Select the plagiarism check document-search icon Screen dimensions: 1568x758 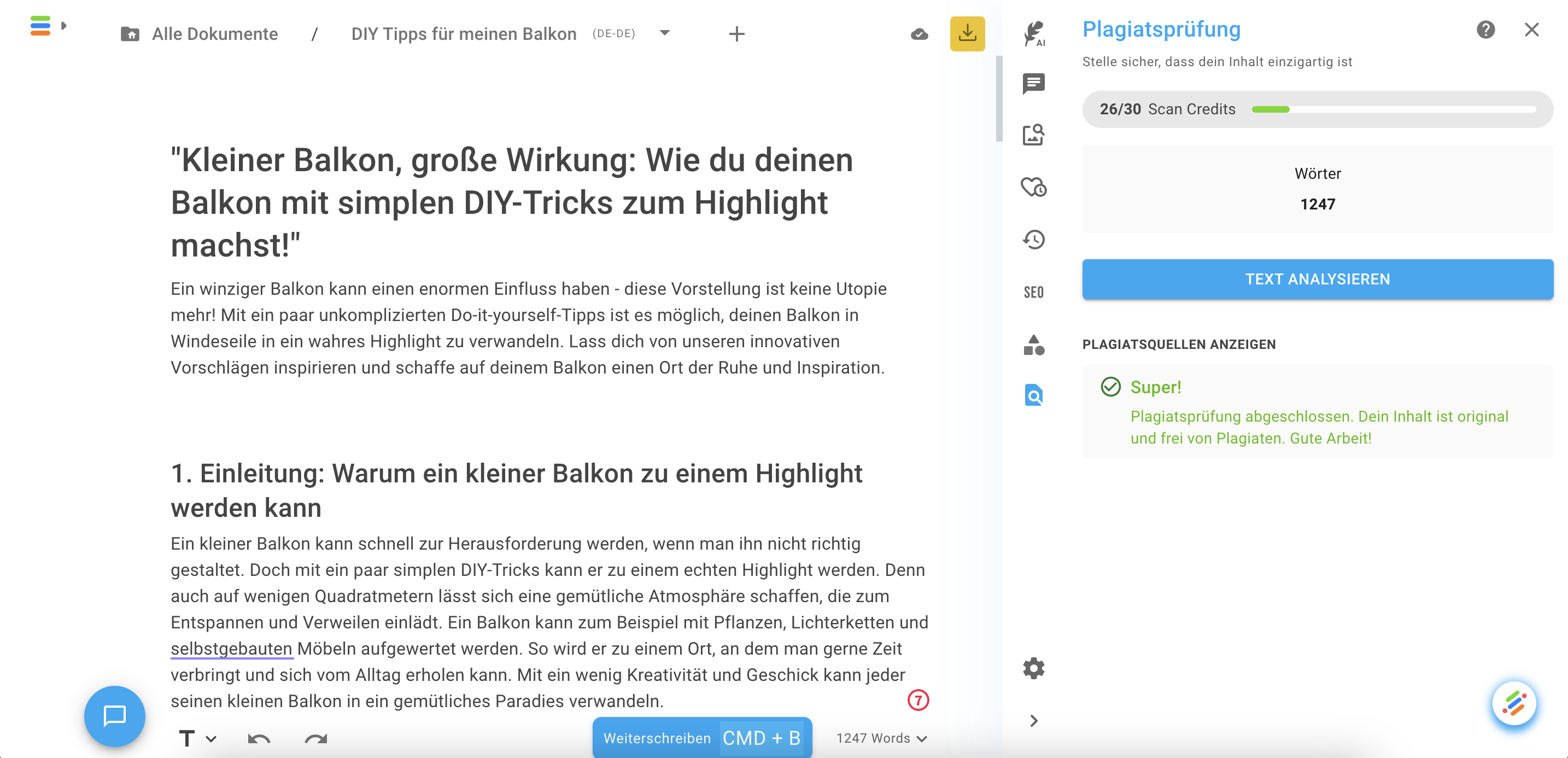[1033, 396]
